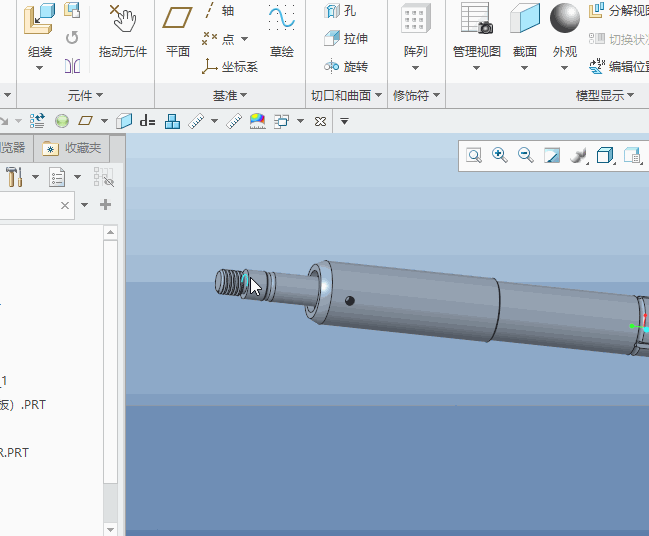Open the 基准 group menu
Image resolution: width=649 pixels, height=536 pixels.
click(230, 96)
